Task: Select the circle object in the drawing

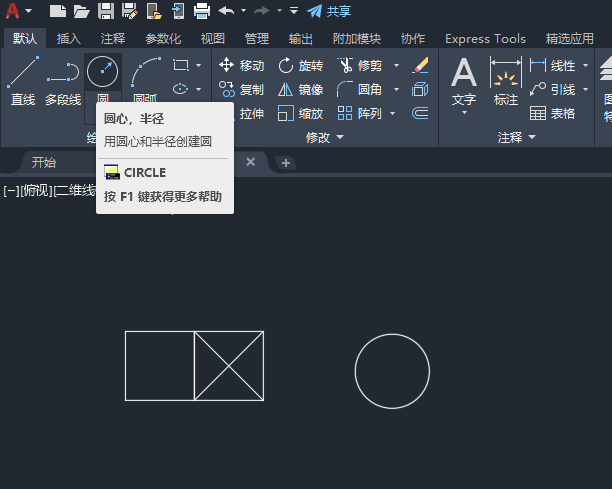Action: pos(429,372)
